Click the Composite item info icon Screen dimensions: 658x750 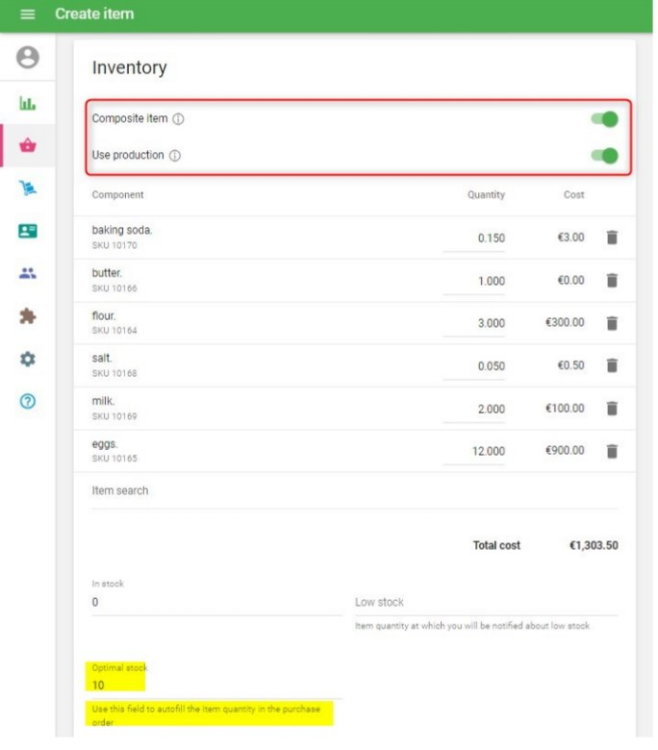click(178, 119)
